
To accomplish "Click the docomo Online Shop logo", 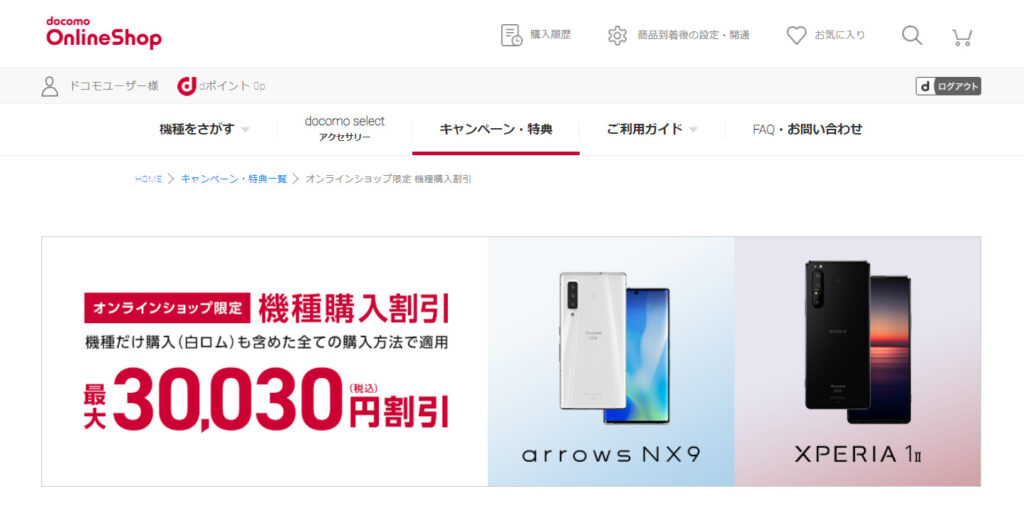I will pyautogui.click(x=103, y=33).
